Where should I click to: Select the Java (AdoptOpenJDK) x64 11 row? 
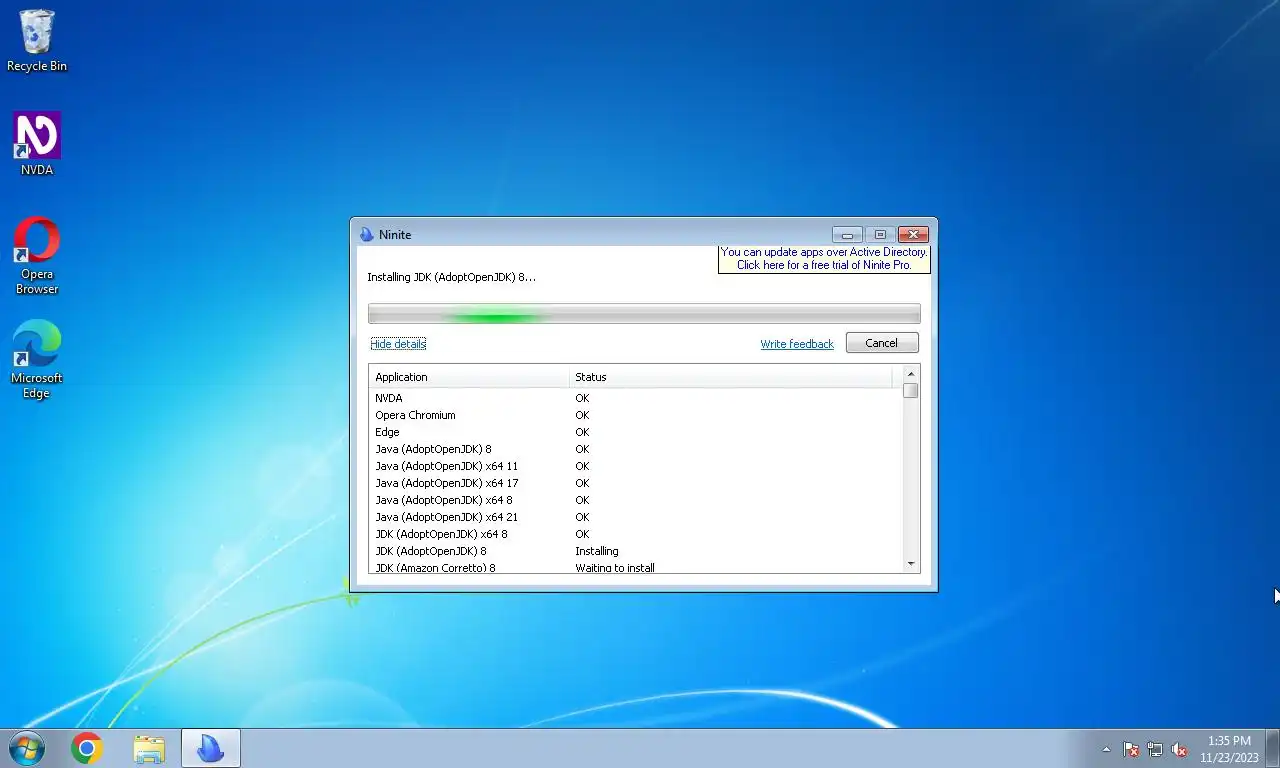(x=635, y=466)
